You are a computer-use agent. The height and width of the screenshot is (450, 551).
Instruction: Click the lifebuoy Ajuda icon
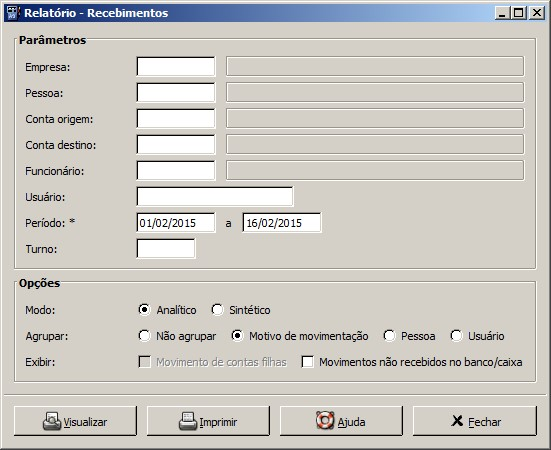click(325, 420)
